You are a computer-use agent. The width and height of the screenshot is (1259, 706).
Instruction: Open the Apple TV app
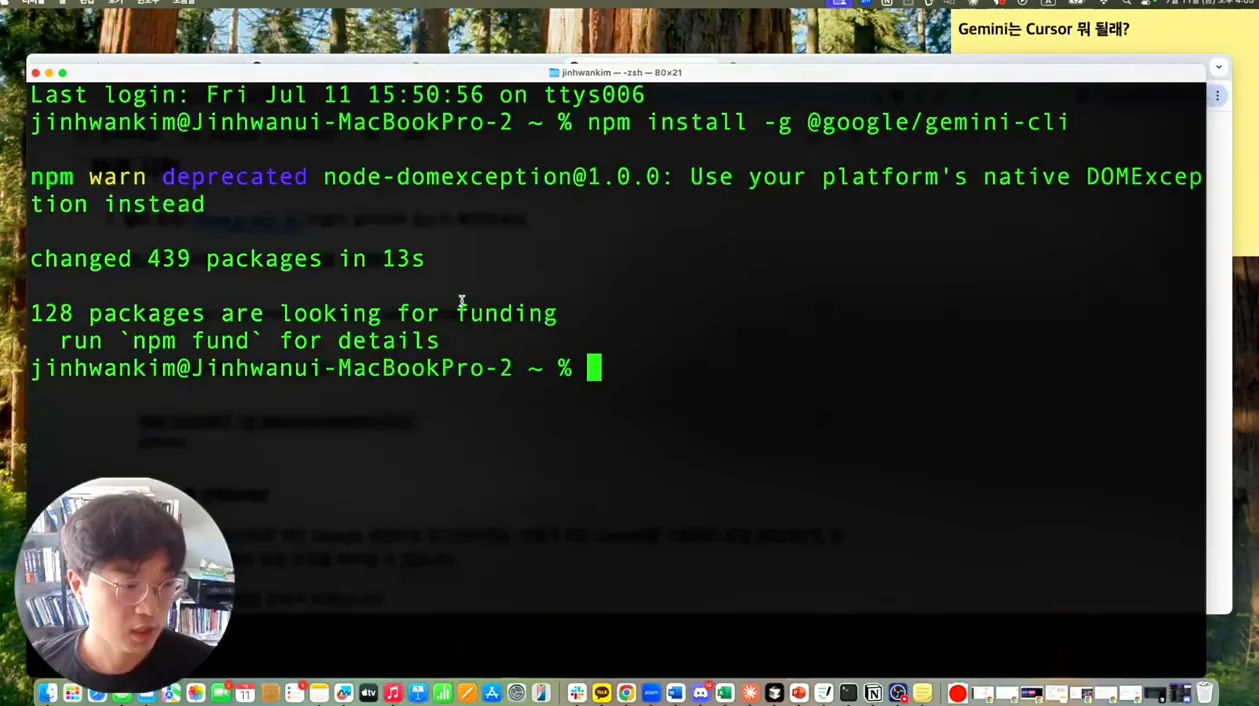[x=368, y=693]
